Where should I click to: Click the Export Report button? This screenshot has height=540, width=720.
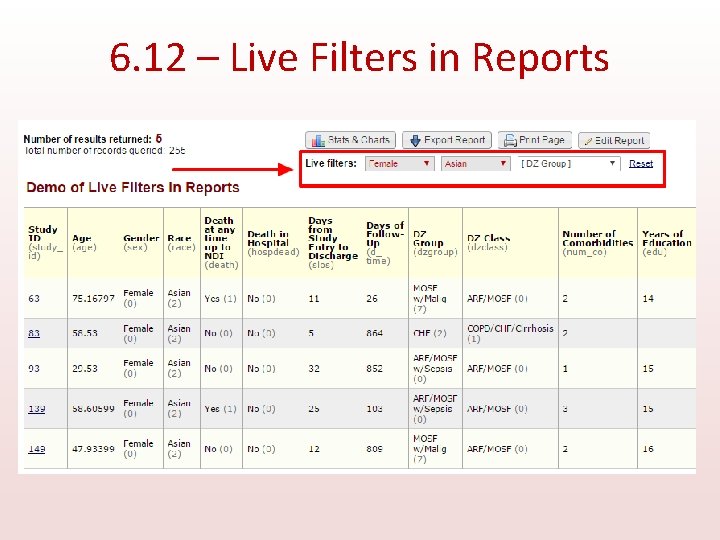tap(447, 140)
